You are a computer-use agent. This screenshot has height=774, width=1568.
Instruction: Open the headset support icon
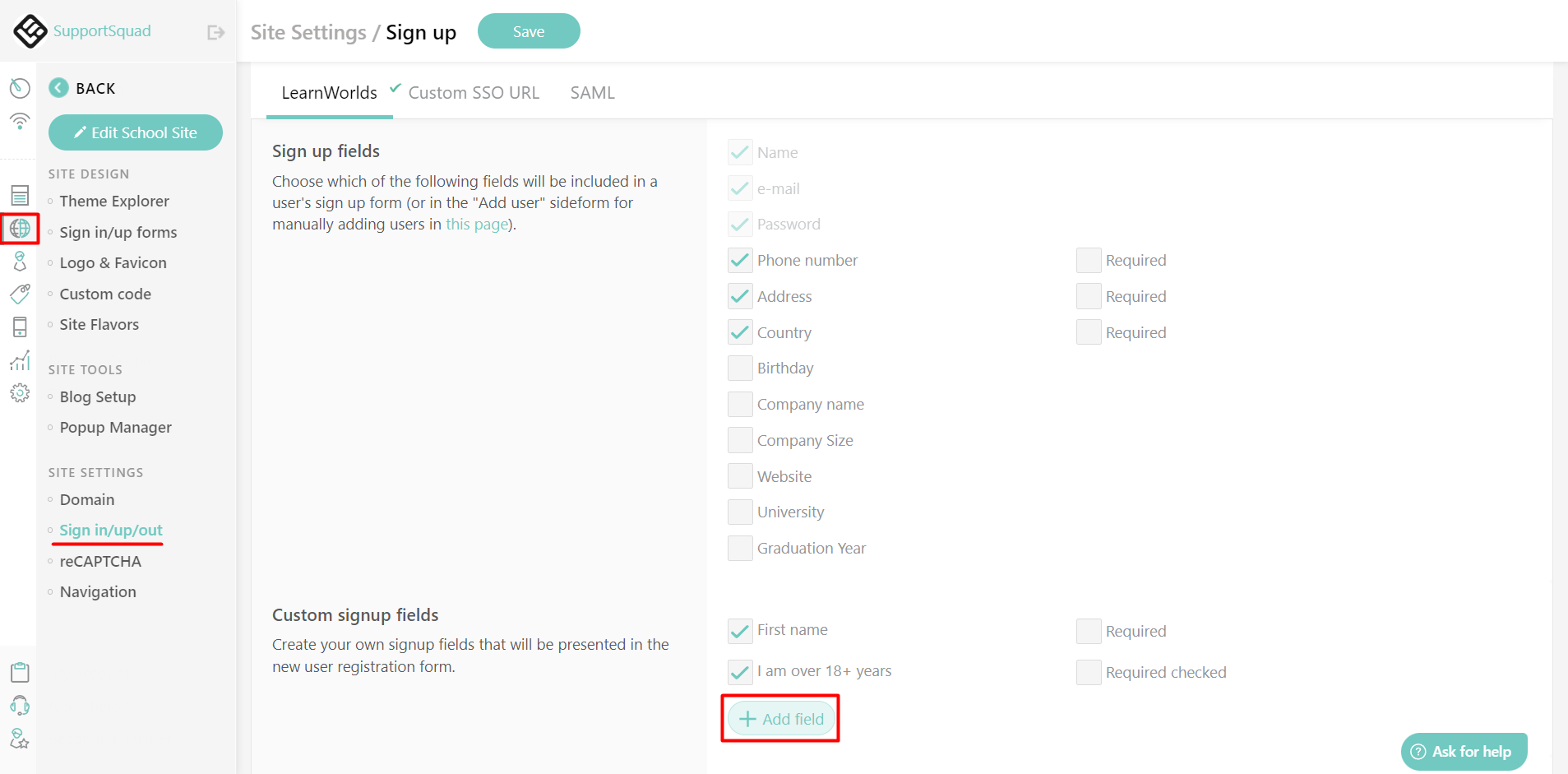pyautogui.click(x=19, y=706)
